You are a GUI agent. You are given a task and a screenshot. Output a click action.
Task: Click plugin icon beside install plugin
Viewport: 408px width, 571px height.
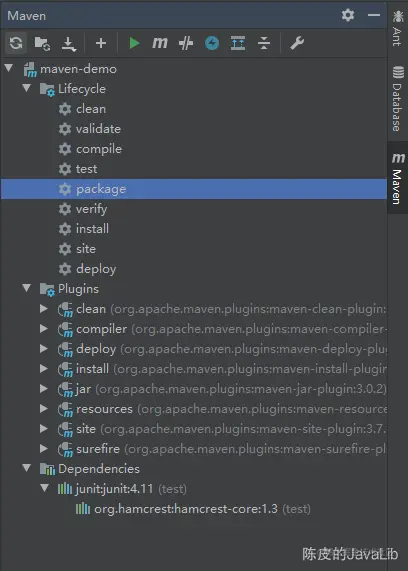66,370
